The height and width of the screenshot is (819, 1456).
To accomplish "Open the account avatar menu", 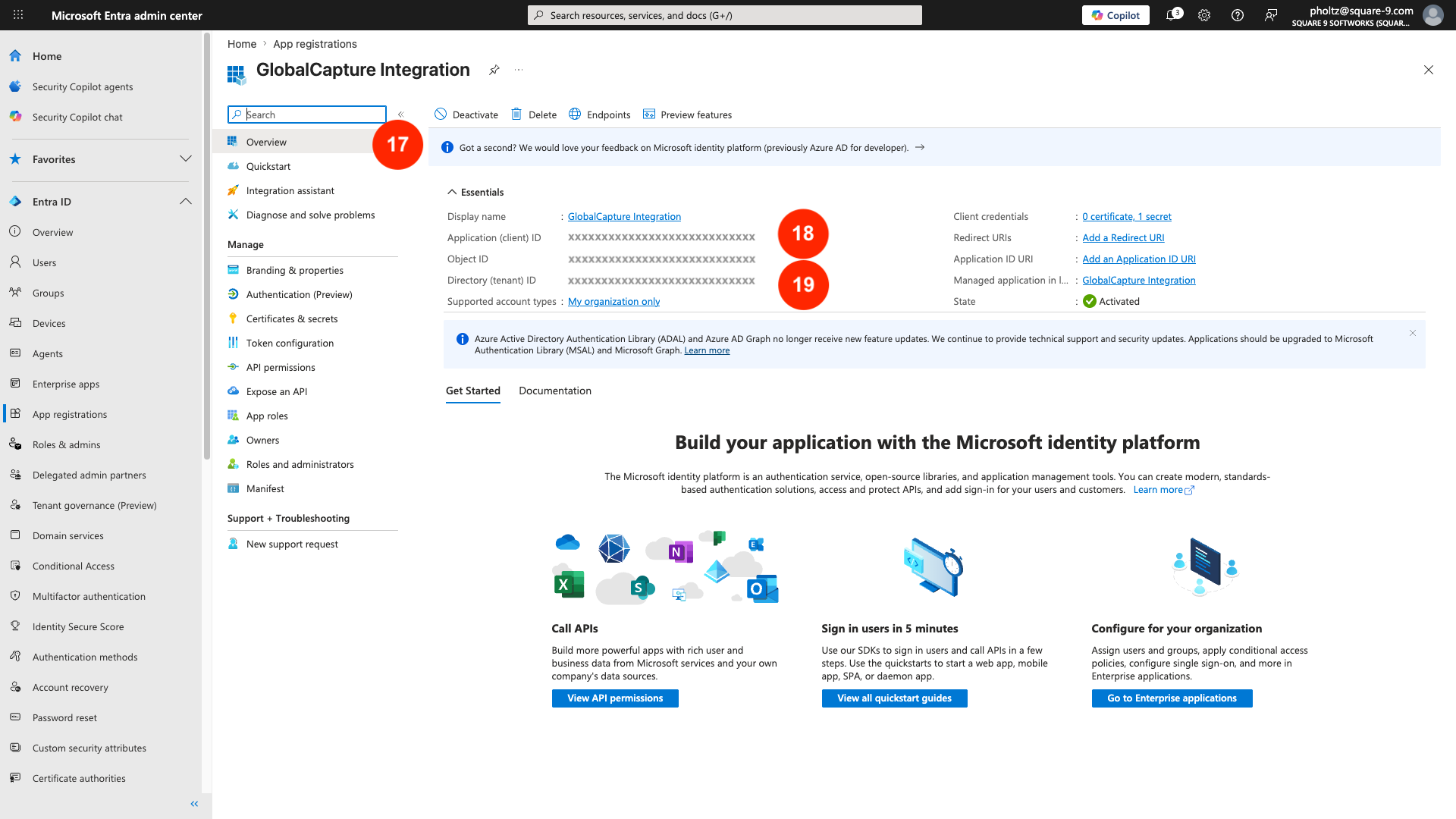I will 1433,15.
